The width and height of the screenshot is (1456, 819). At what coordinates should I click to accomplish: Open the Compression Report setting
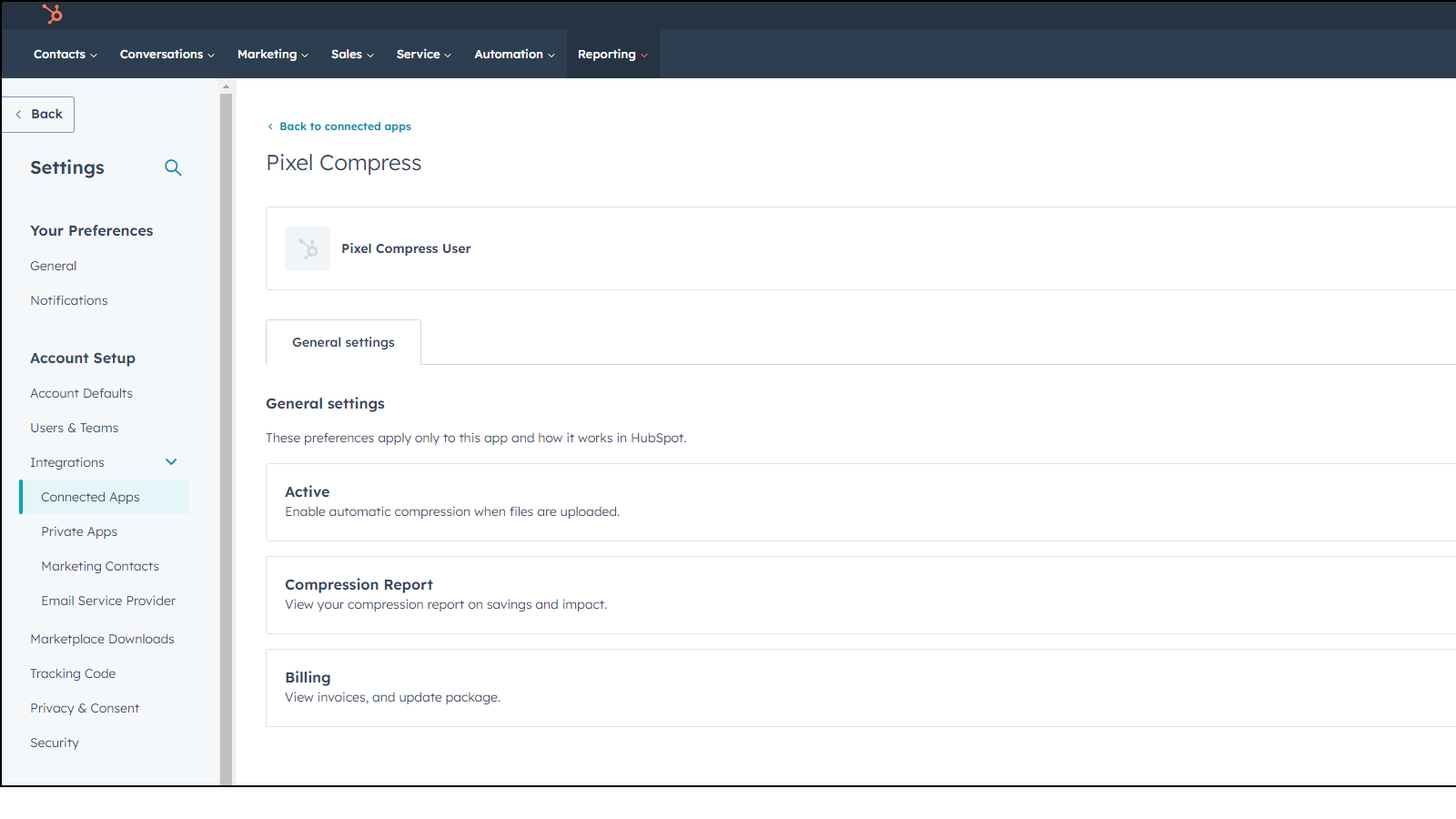(359, 584)
